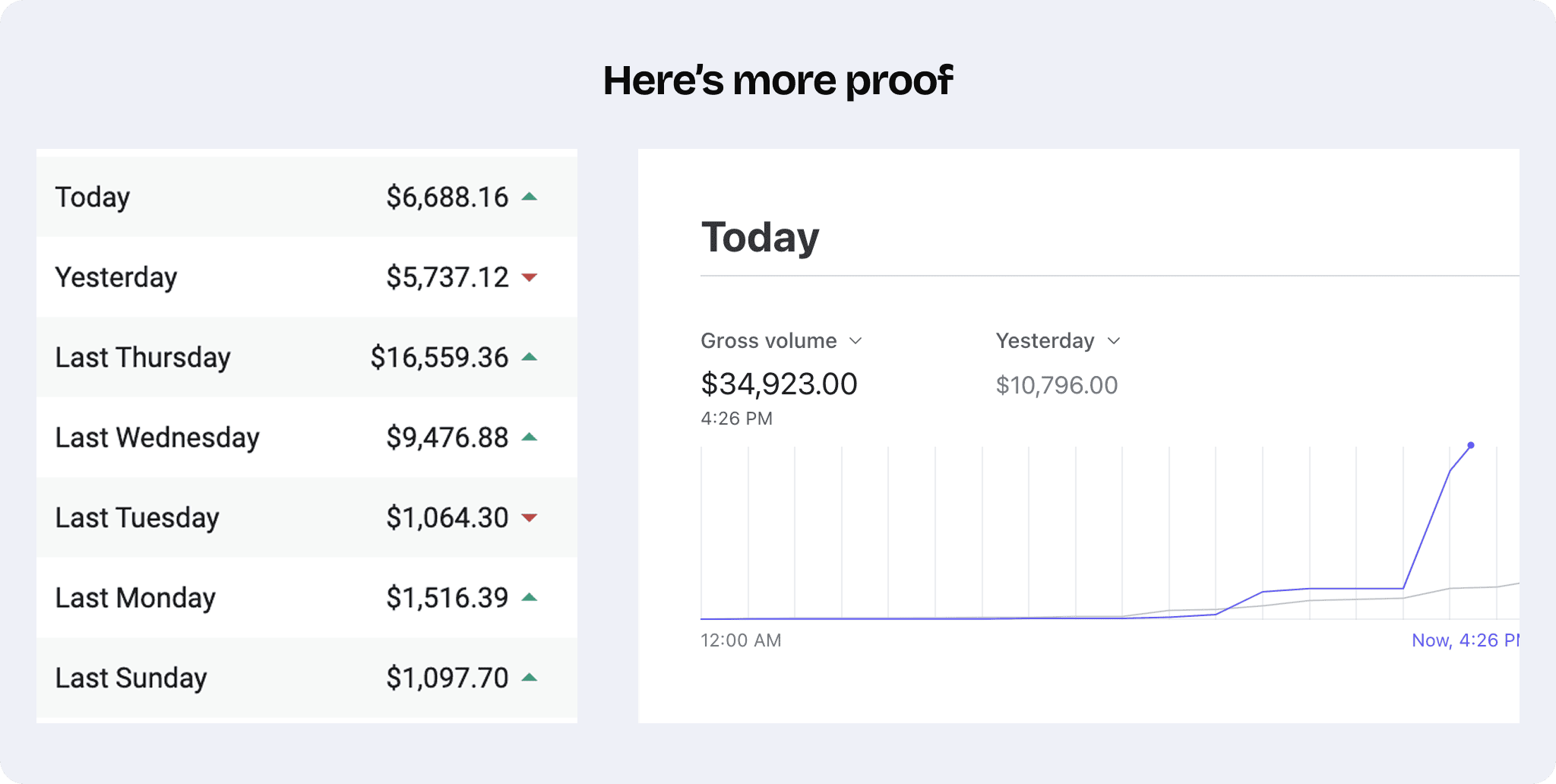Click the Here's more proof heading
Viewport: 1556px width, 784px height.
(x=778, y=81)
